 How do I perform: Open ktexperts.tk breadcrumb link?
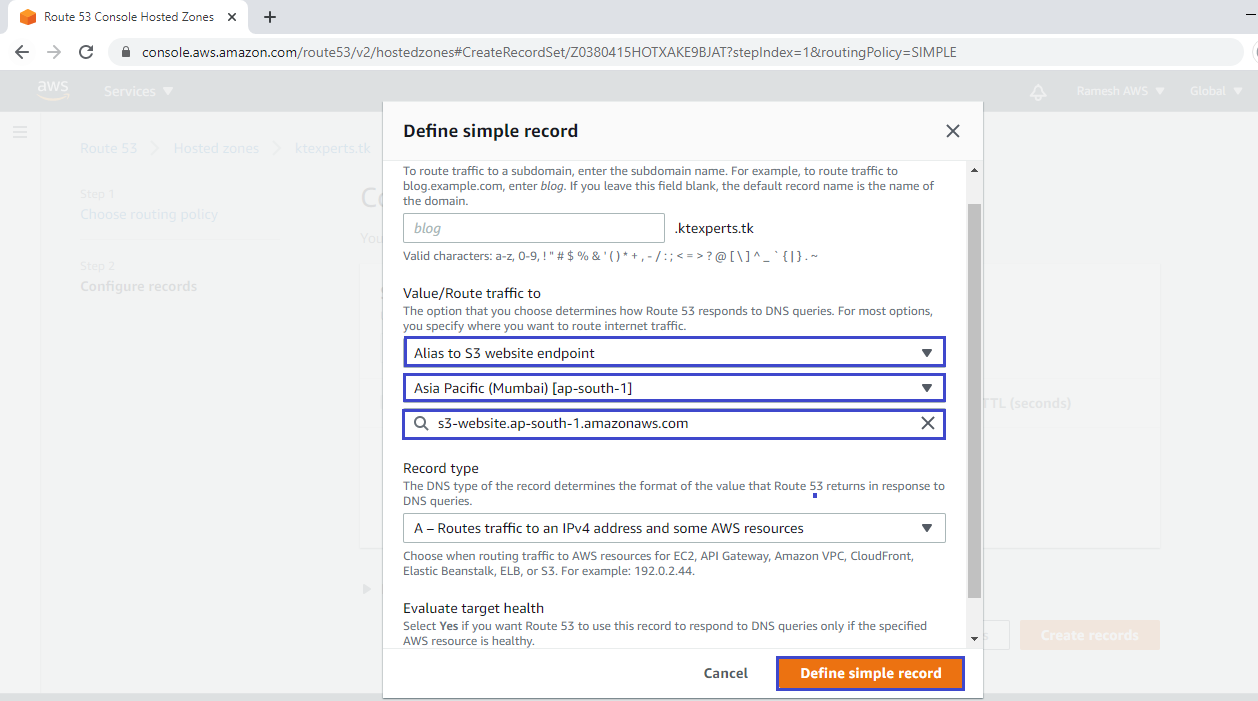pos(333,148)
